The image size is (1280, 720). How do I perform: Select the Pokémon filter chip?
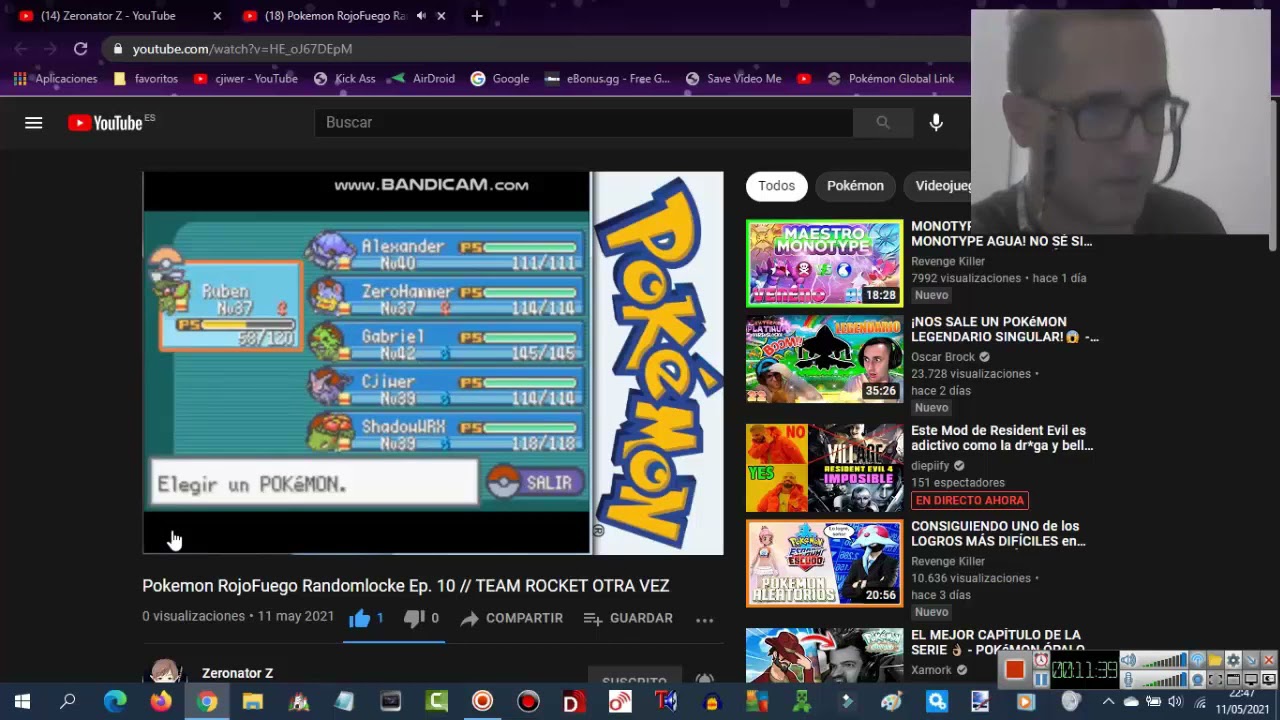click(855, 186)
